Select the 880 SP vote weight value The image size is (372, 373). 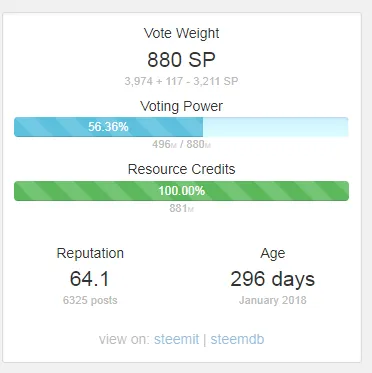[x=181, y=60]
